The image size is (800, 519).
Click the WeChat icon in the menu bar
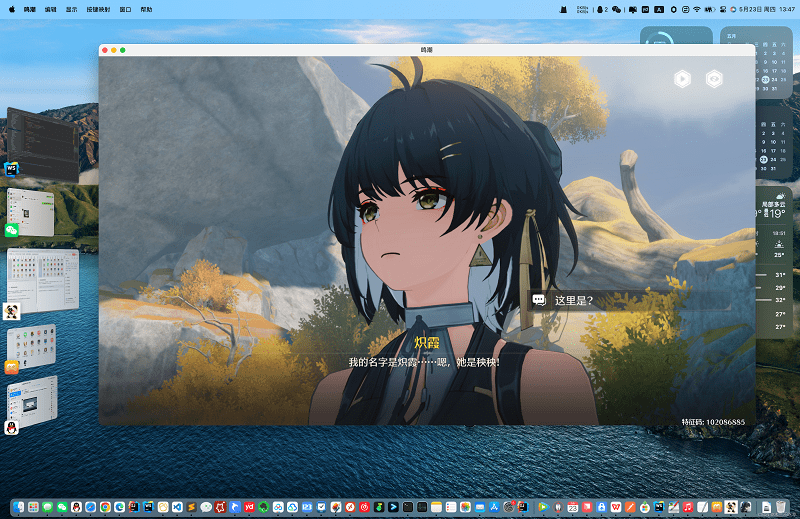[617, 8]
